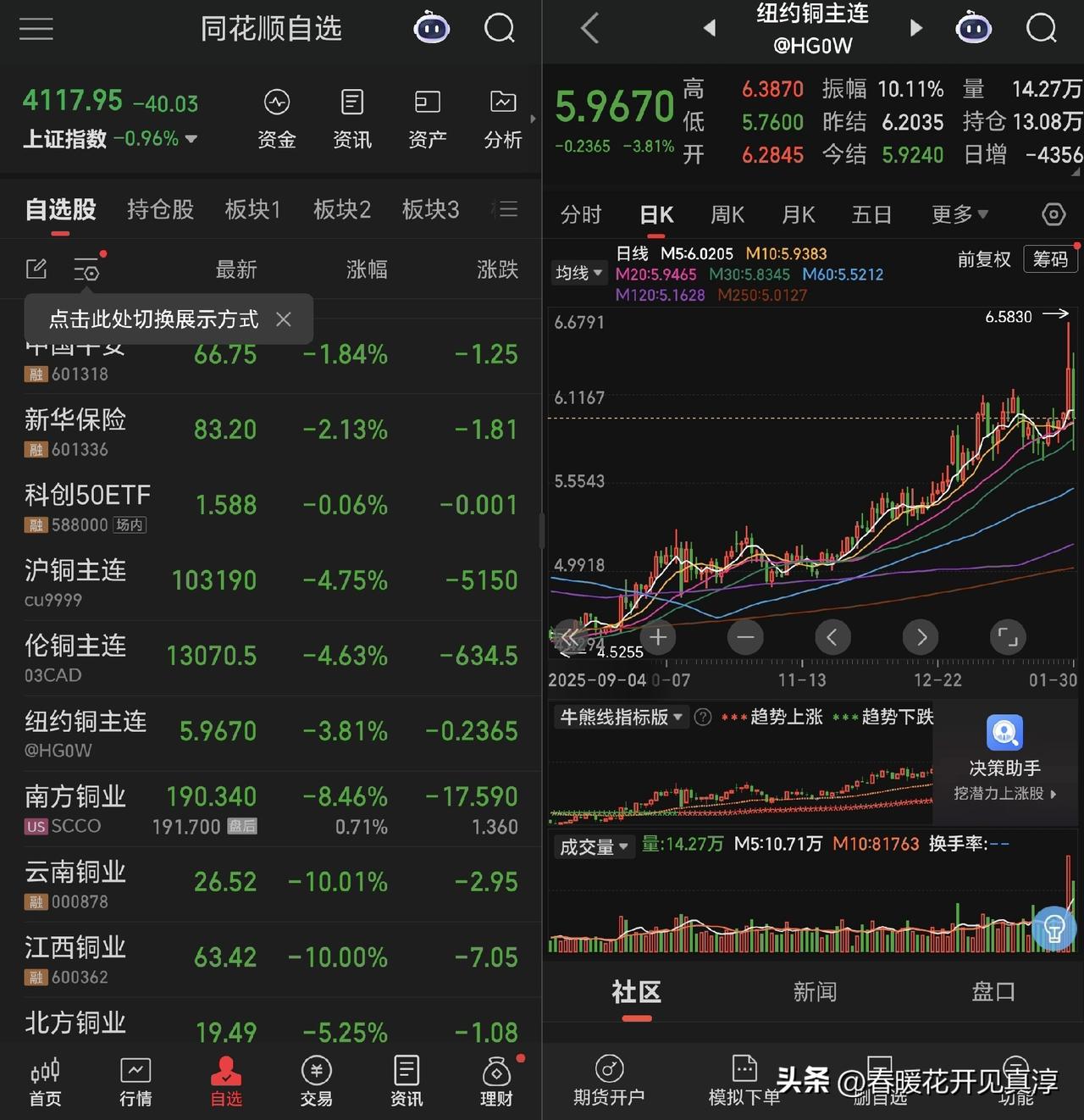Expand the chart to fullscreen

click(1008, 637)
